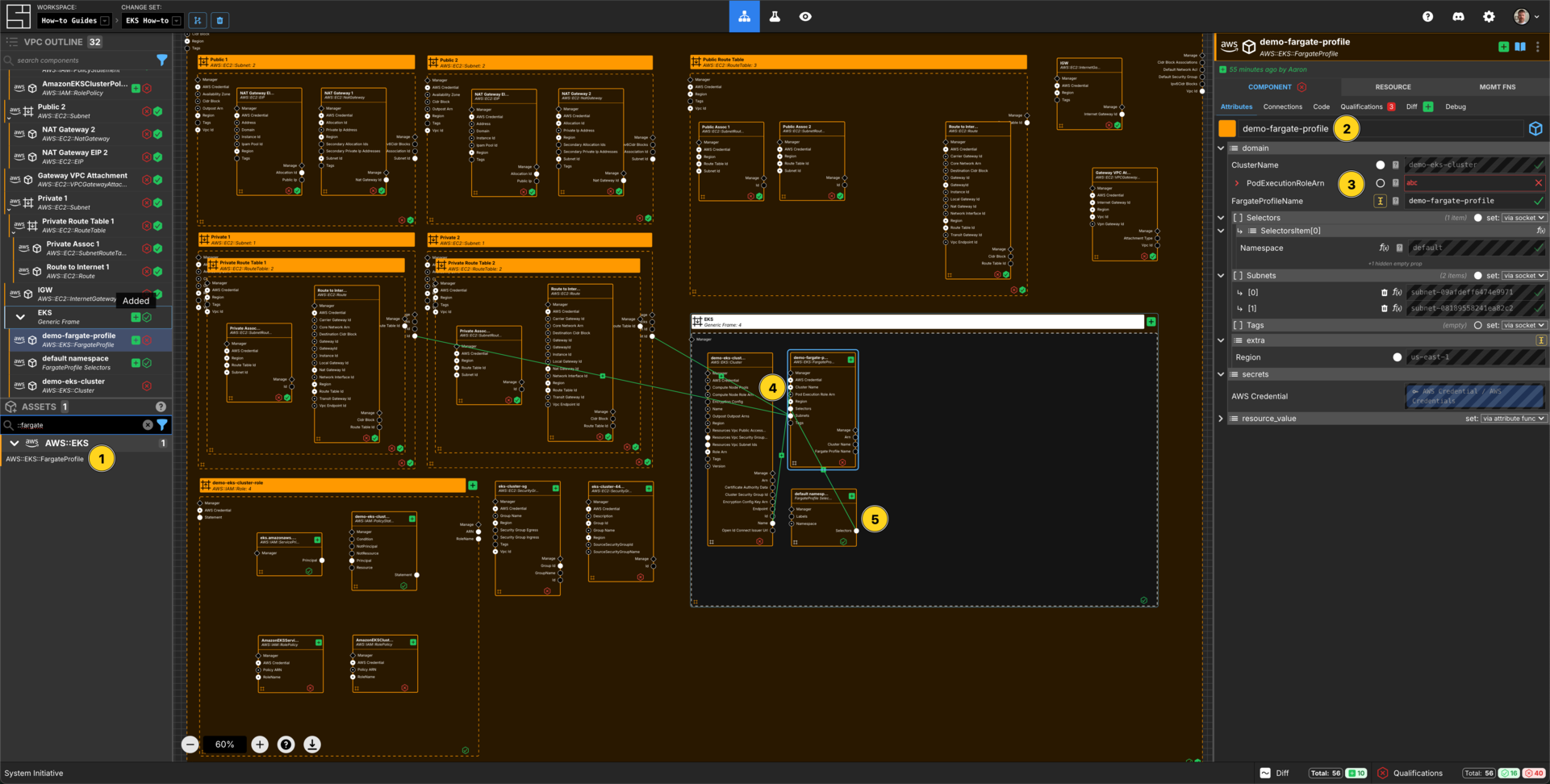1550x784 pixels.
Task: Zoom out the diagram canvas
Action: (x=190, y=744)
